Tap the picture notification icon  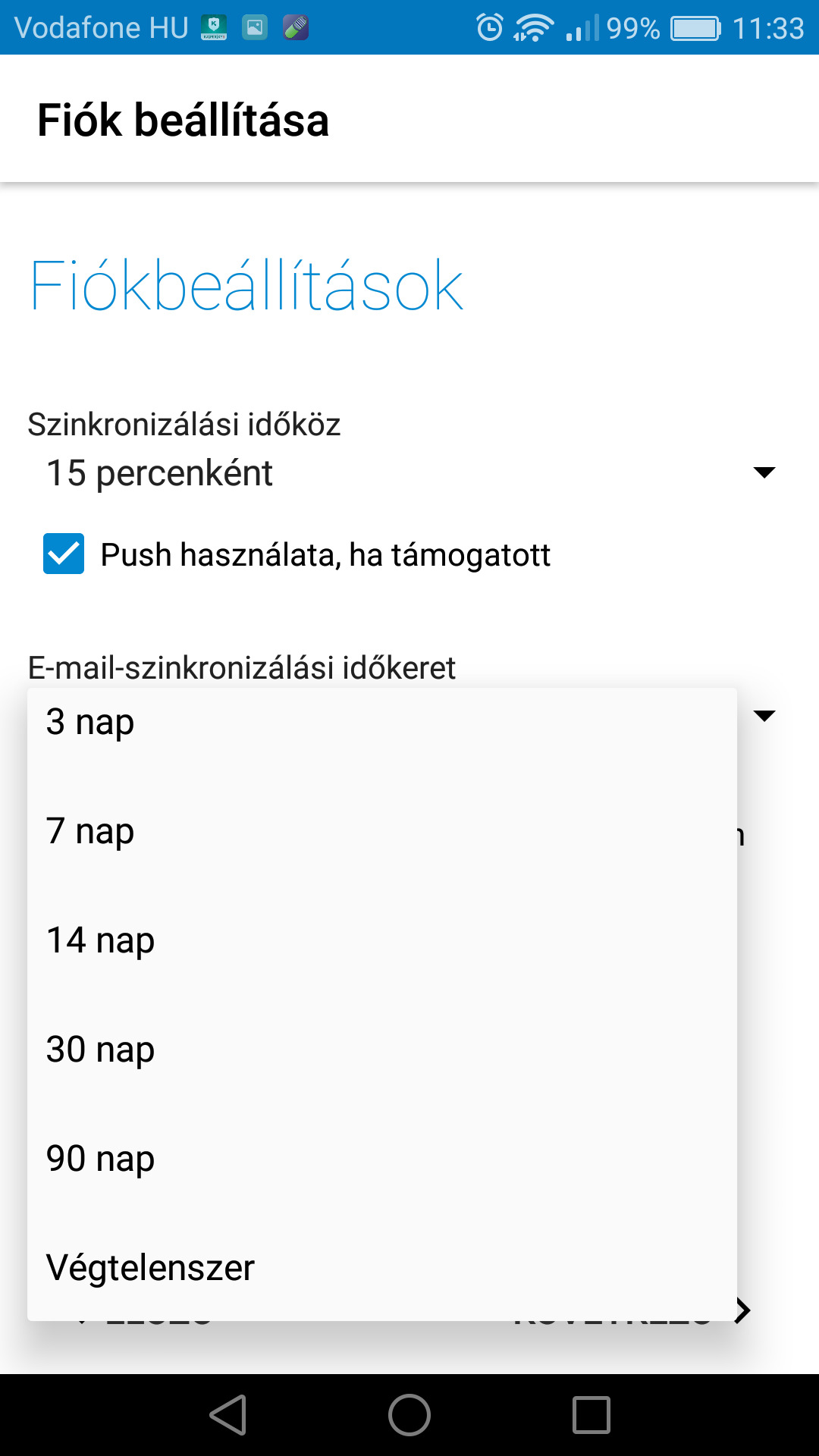click(255, 28)
